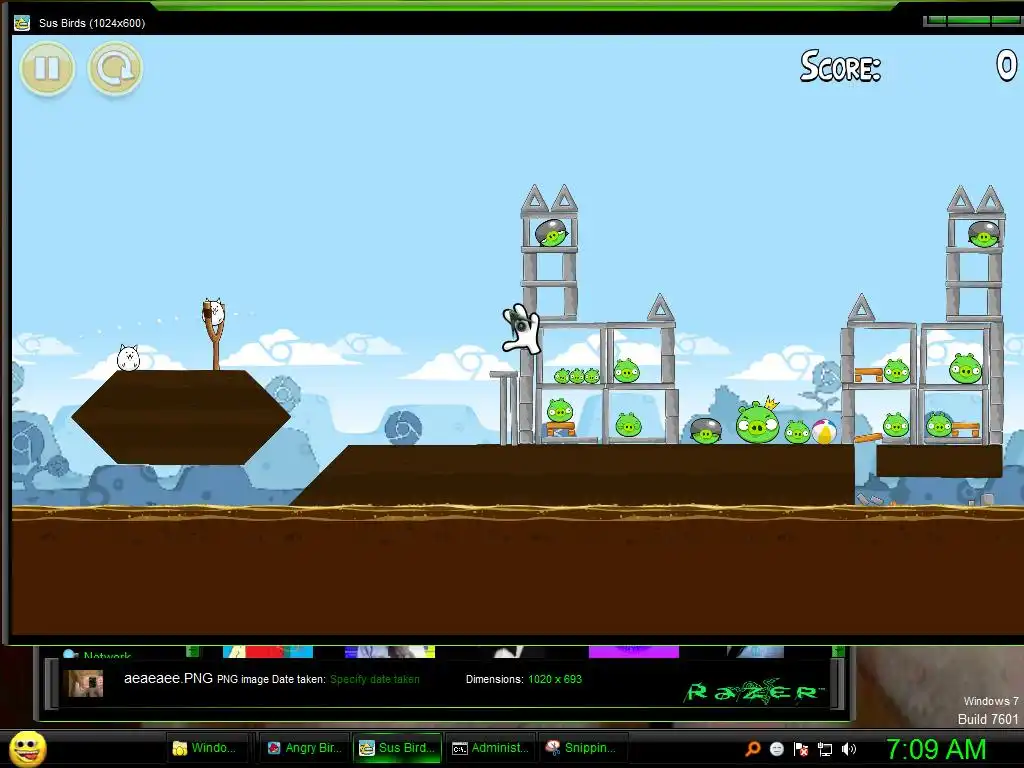Click the pig in the top-right glass box
Screen dimensions: 1024x768
pyautogui.click(x=966, y=368)
